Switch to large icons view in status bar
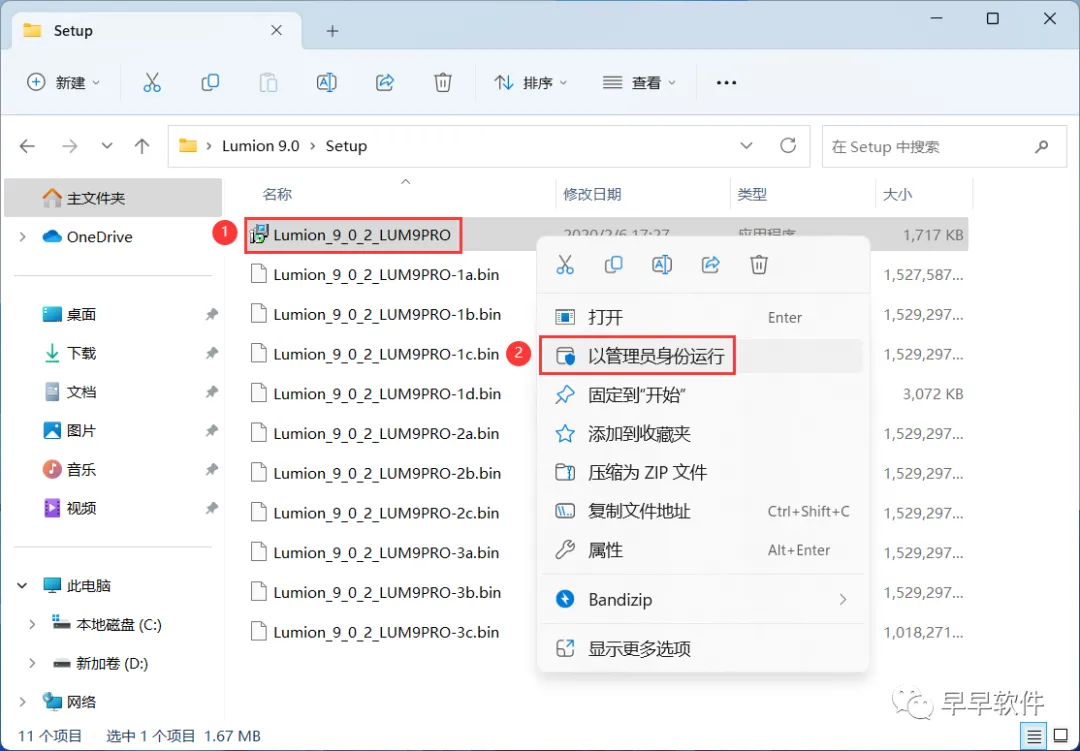This screenshot has height=751, width=1080. [x=1061, y=737]
